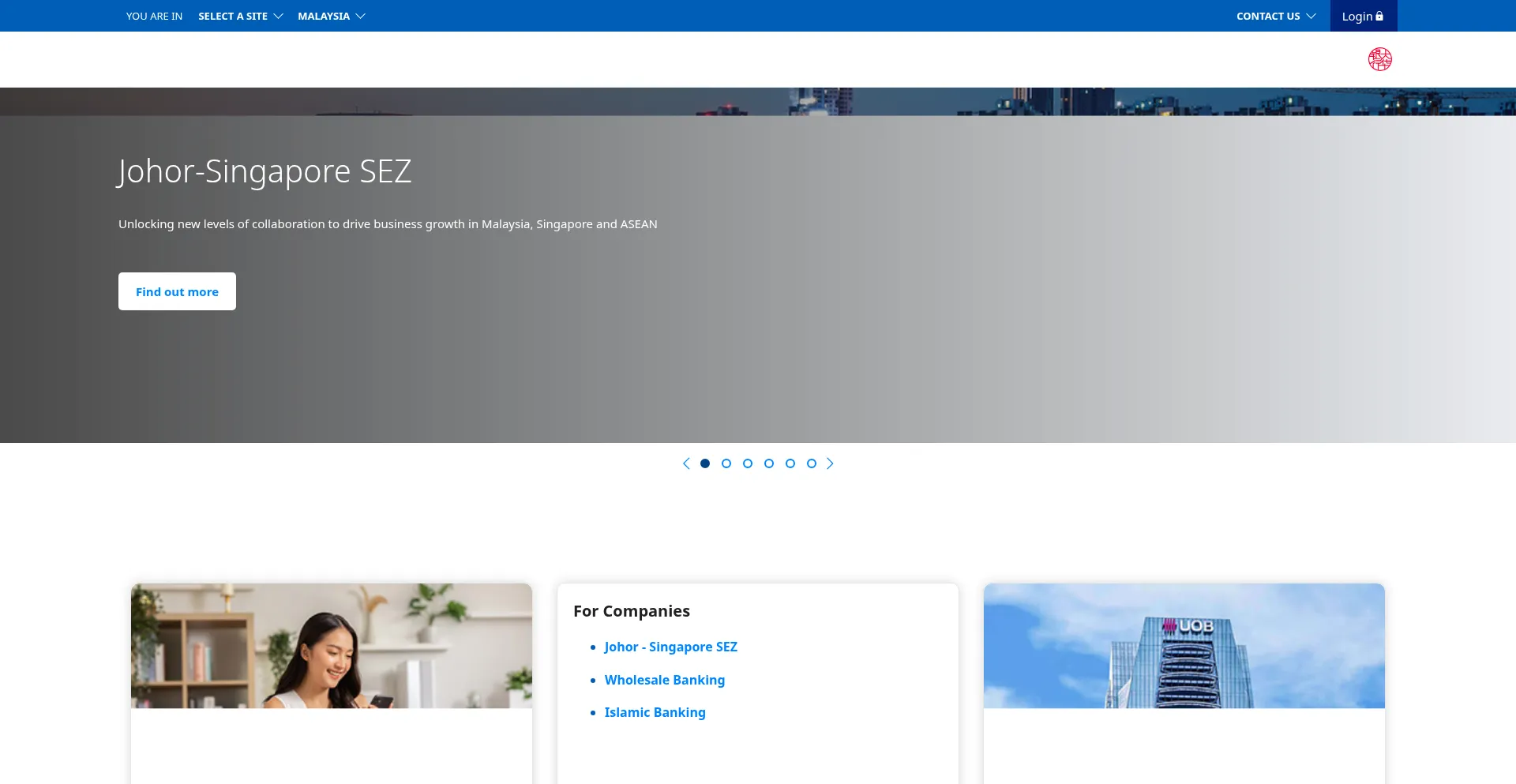The image size is (1516, 784).
Task: Click the For Companies heading
Action: [632, 611]
